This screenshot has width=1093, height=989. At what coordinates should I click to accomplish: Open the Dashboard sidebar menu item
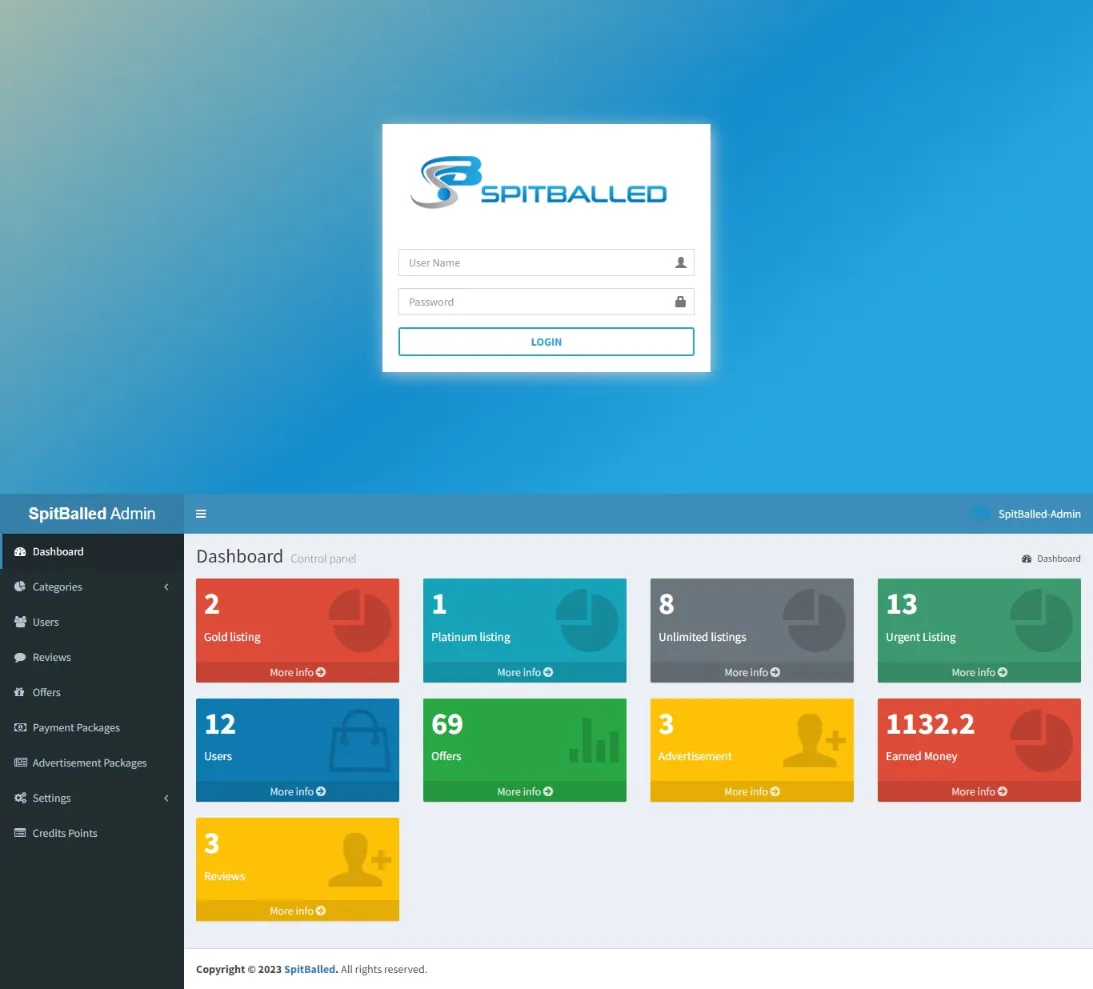[92, 551]
